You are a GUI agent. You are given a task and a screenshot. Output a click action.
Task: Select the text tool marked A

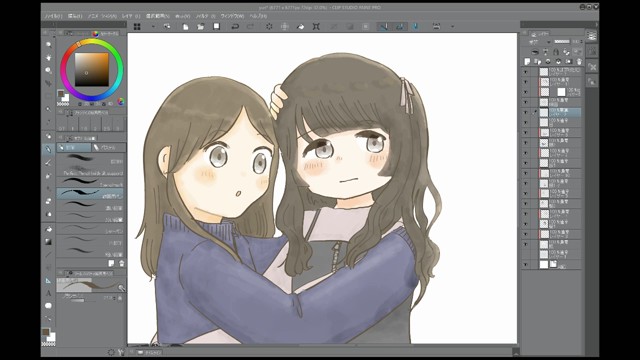[48, 293]
